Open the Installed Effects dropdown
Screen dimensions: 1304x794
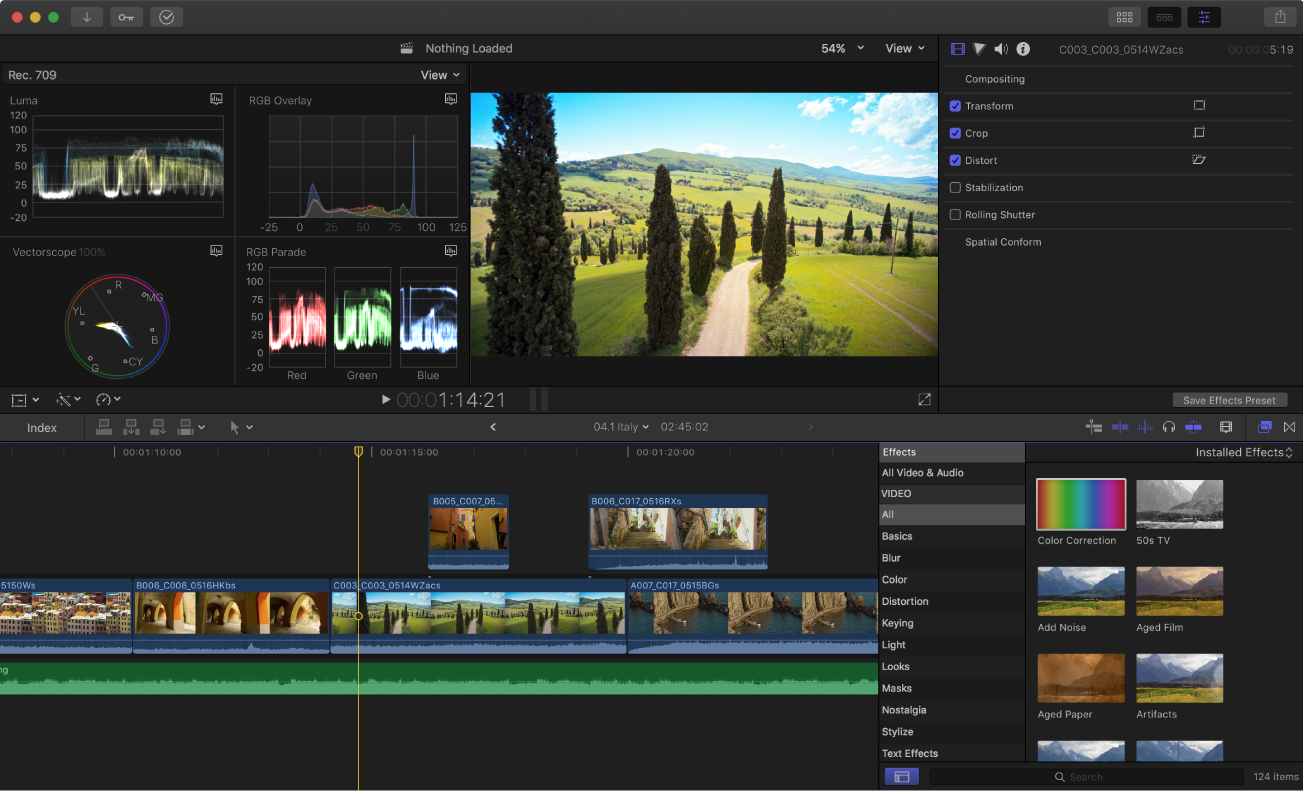pos(1243,451)
